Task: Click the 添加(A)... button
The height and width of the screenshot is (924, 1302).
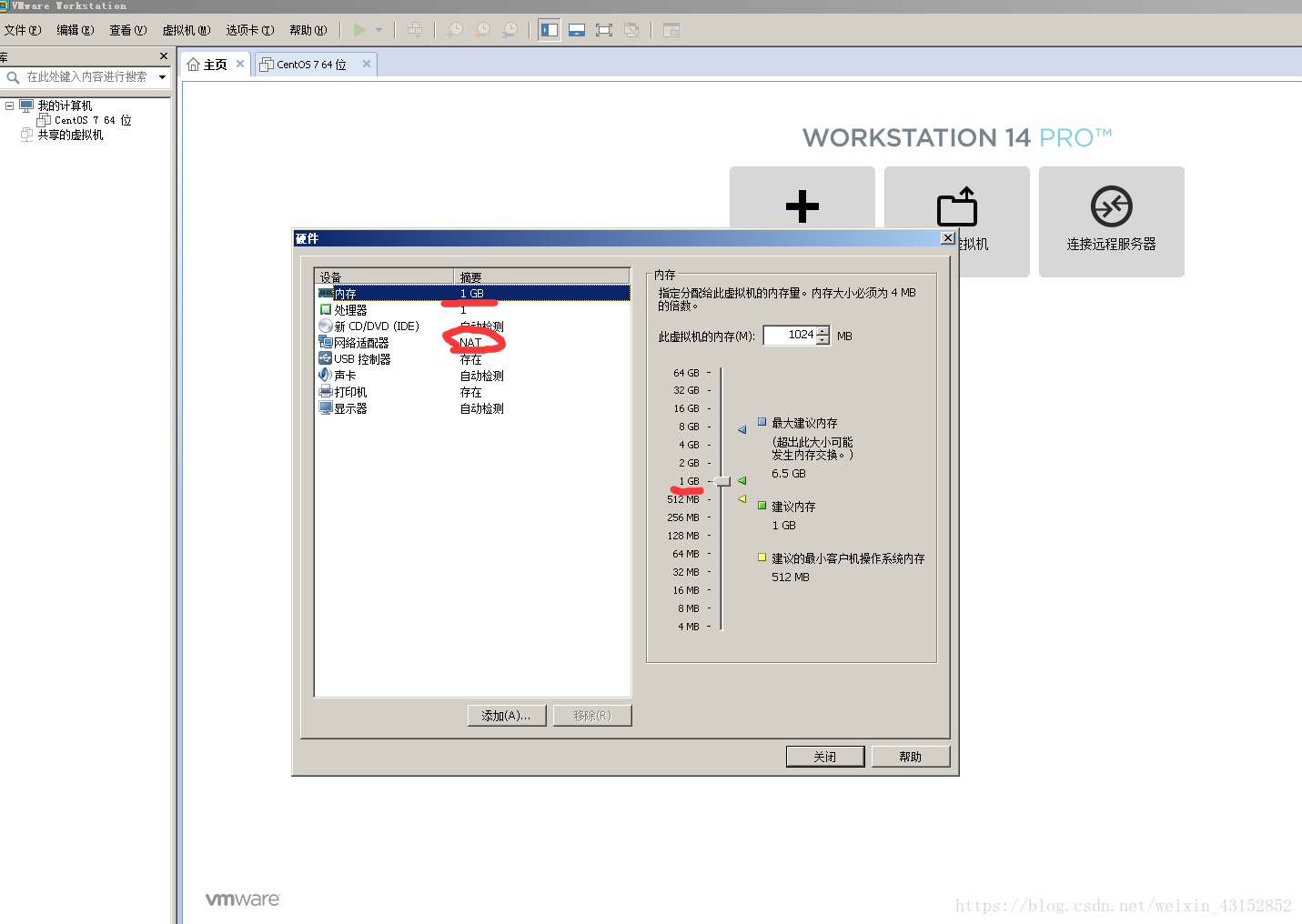Action: tap(507, 716)
